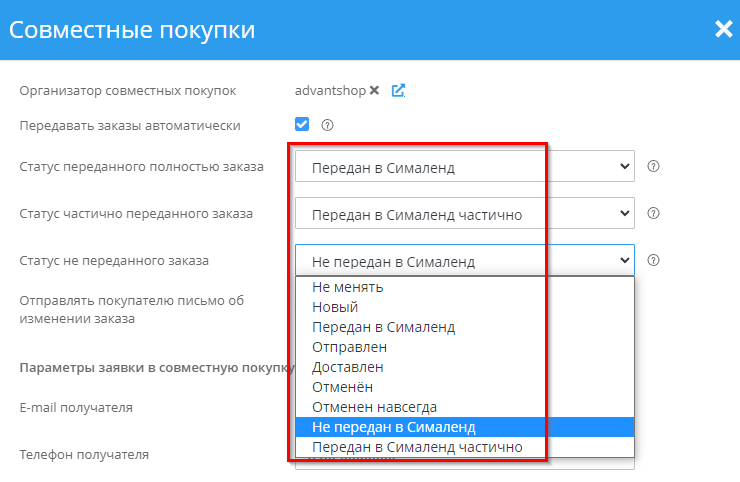Select highlighted Не передан в Сималенд option

(x=393, y=427)
